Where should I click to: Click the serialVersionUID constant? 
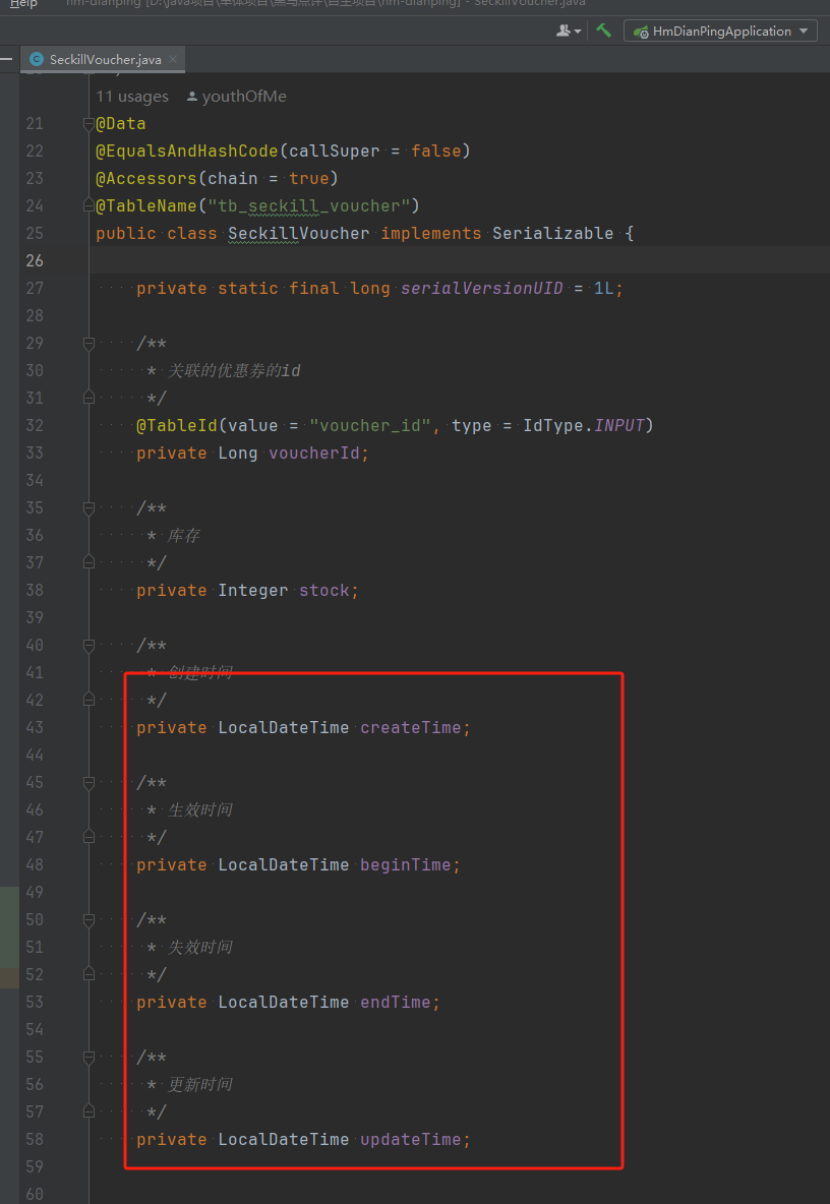(x=482, y=288)
